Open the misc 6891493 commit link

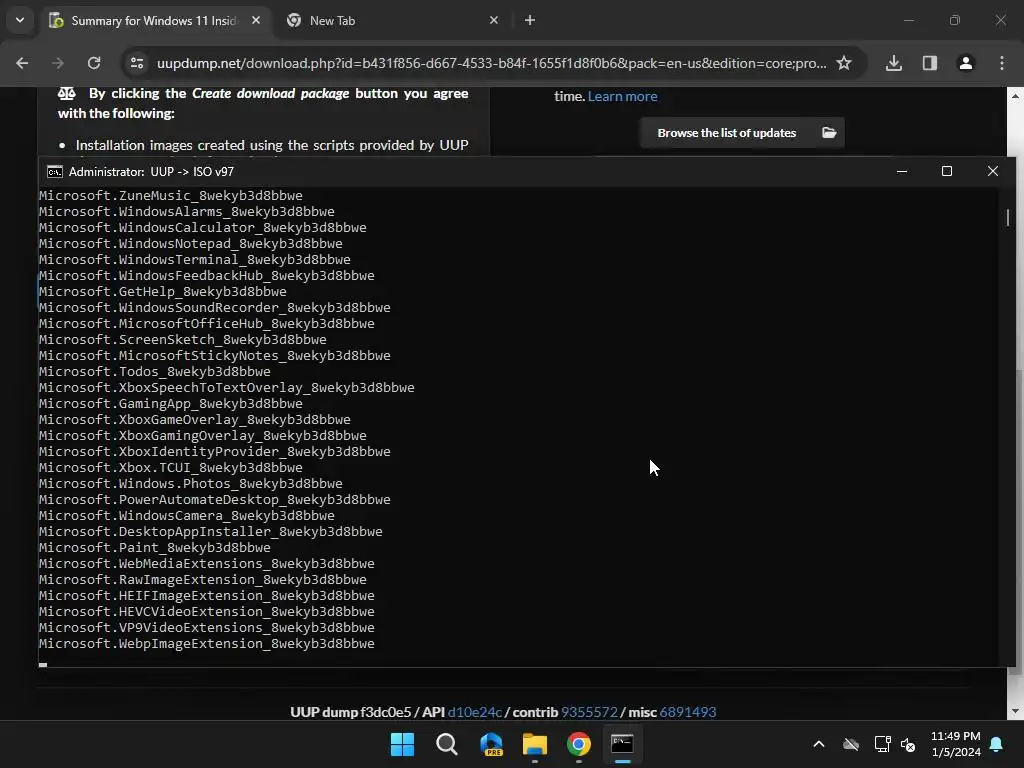(688, 712)
